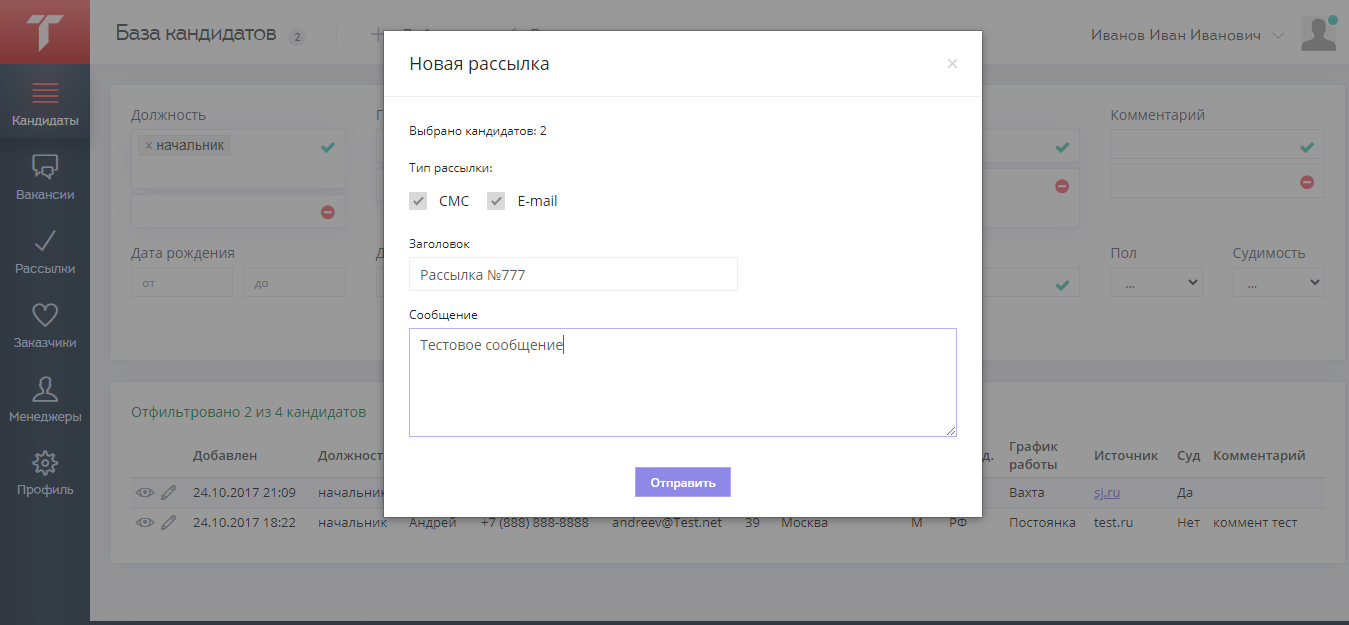Open Иванов Иван Иванович user menu
Image resolution: width=1349 pixels, height=625 pixels.
coord(1187,35)
